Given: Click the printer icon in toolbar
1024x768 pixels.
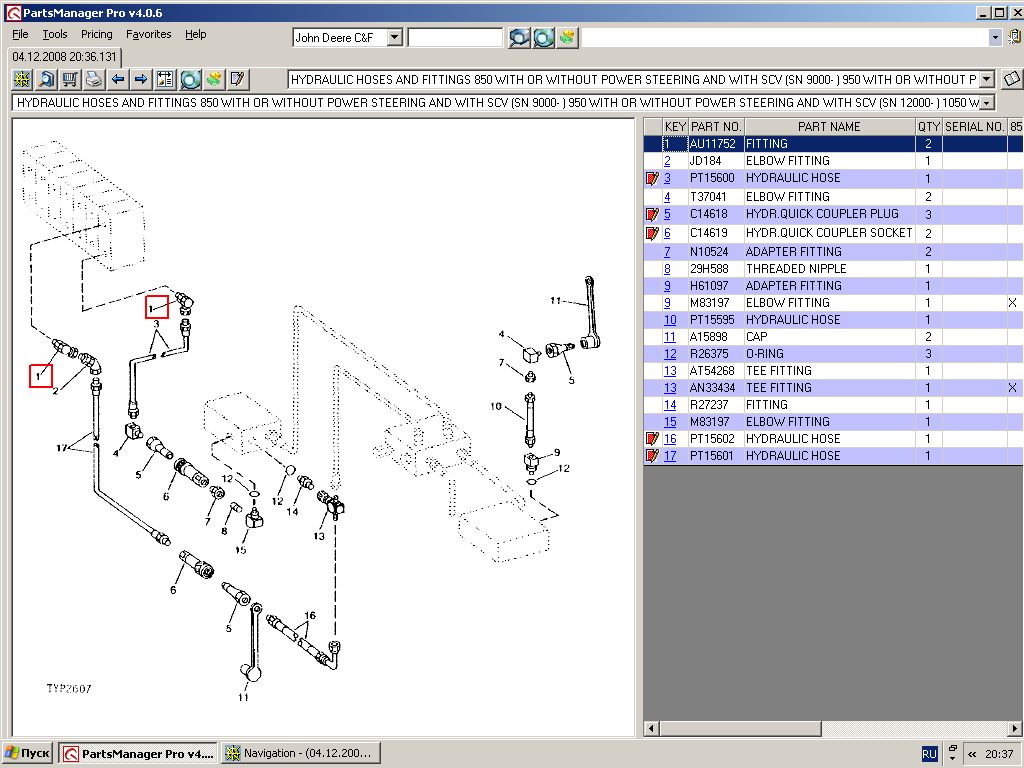Looking at the screenshot, I should [93, 79].
